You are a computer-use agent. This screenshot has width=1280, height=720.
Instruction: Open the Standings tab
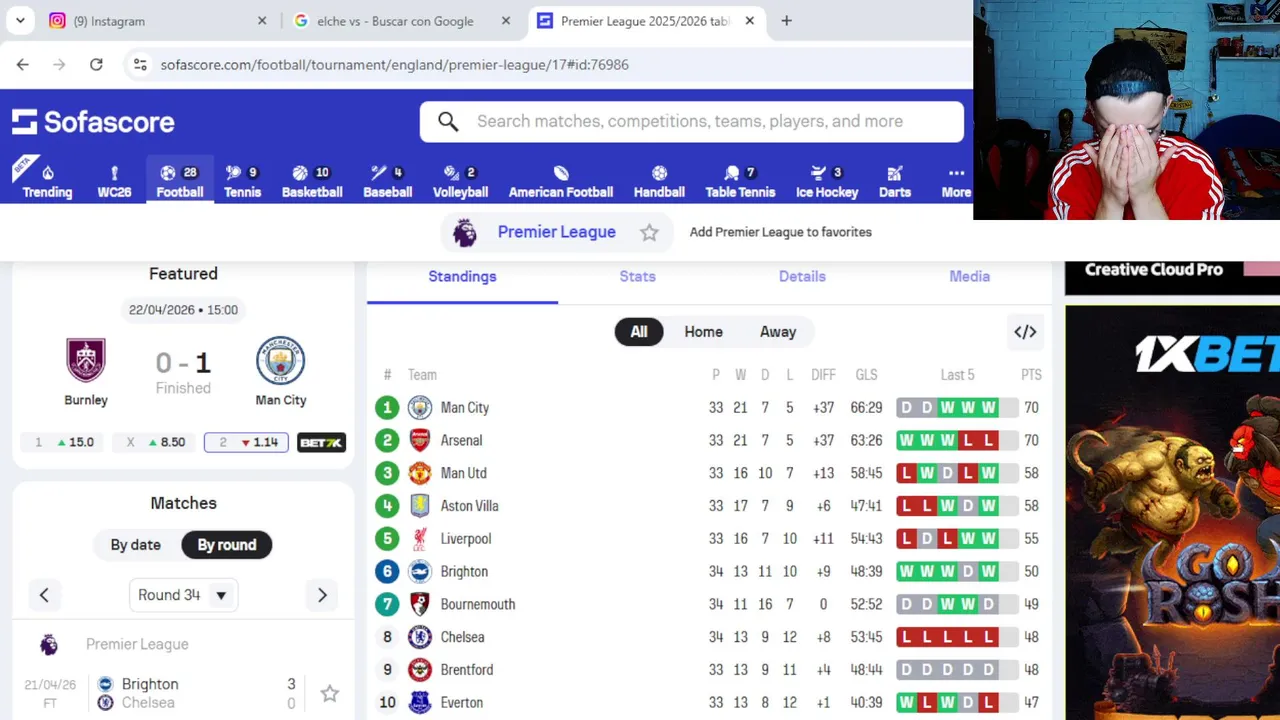(462, 277)
